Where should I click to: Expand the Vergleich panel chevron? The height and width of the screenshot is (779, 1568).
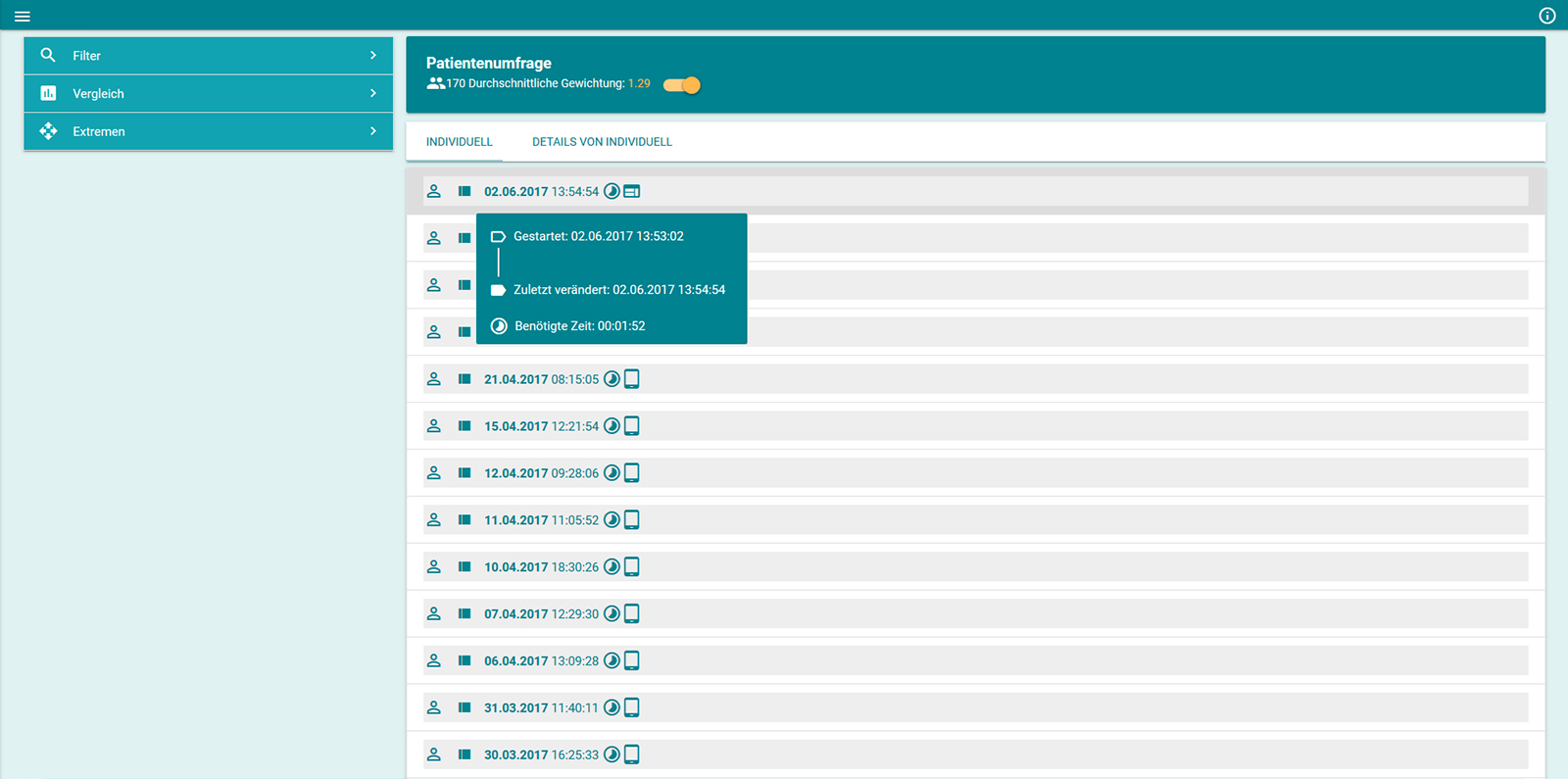373,93
